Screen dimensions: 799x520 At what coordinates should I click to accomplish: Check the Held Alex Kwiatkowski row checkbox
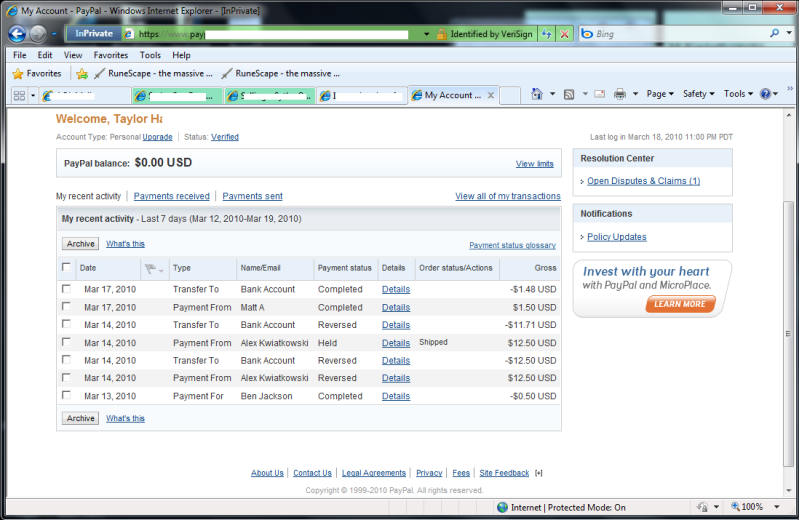pos(66,342)
